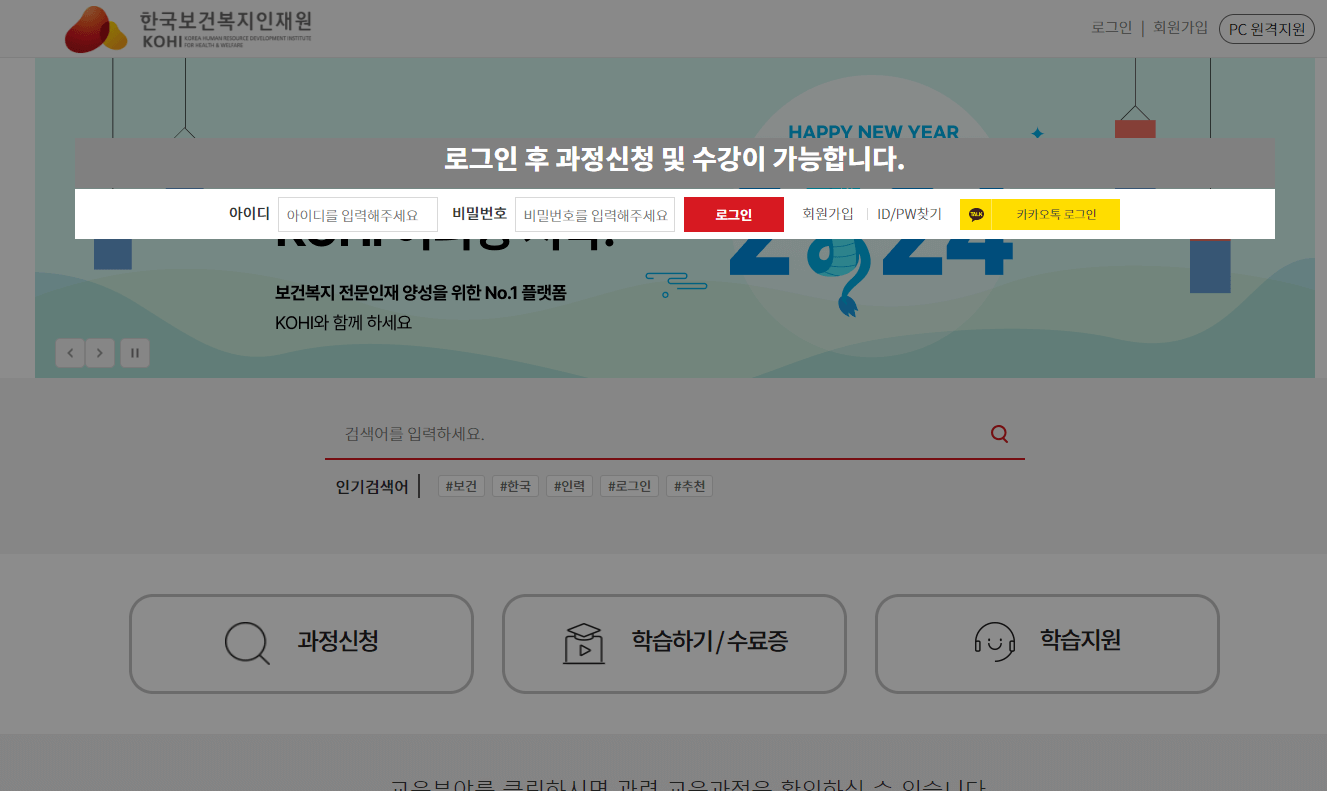Go to the previous banner slide

(x=69, y=352)
